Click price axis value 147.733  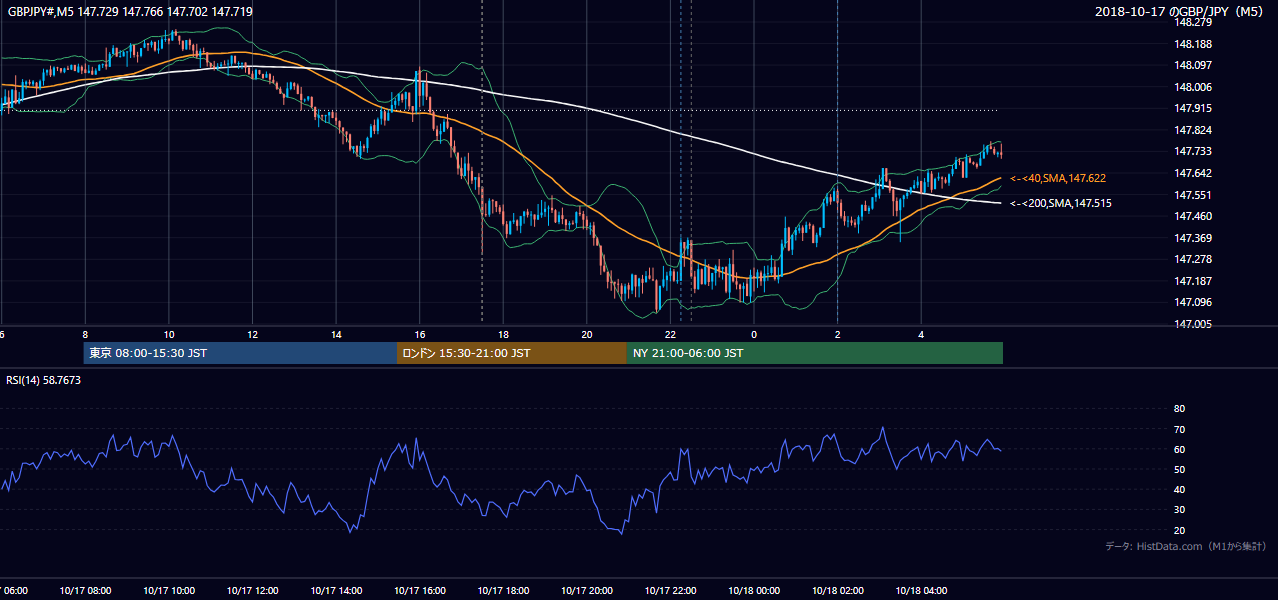[x=1193, y=151]
